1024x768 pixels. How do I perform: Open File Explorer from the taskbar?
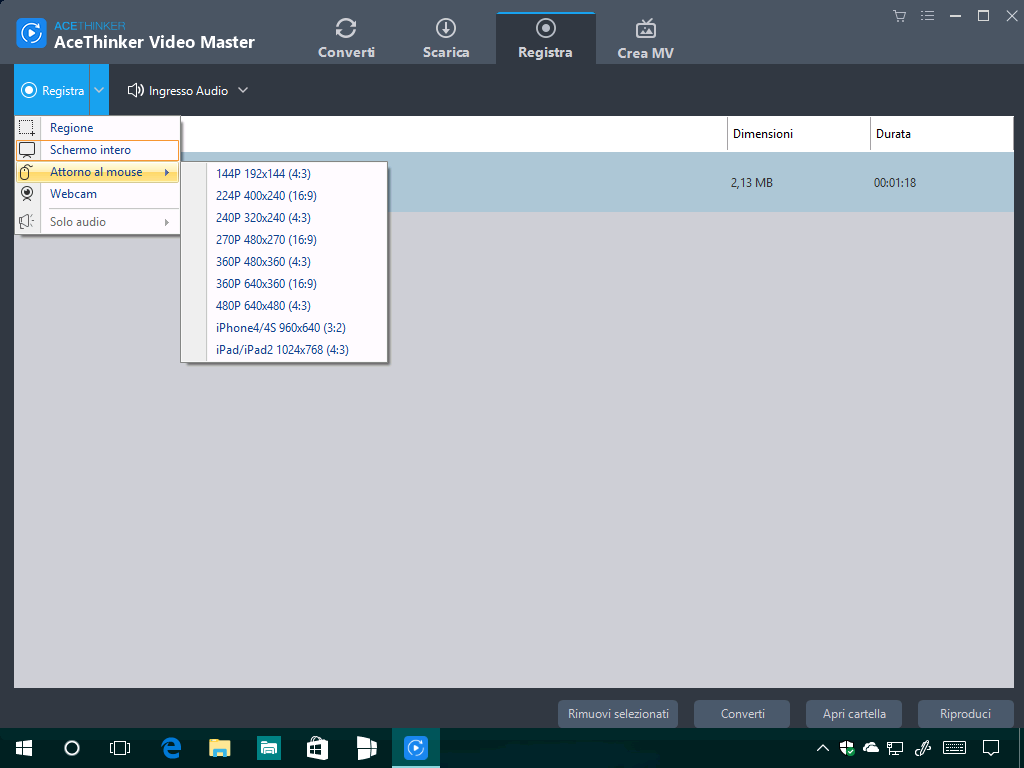click(219, 748)
